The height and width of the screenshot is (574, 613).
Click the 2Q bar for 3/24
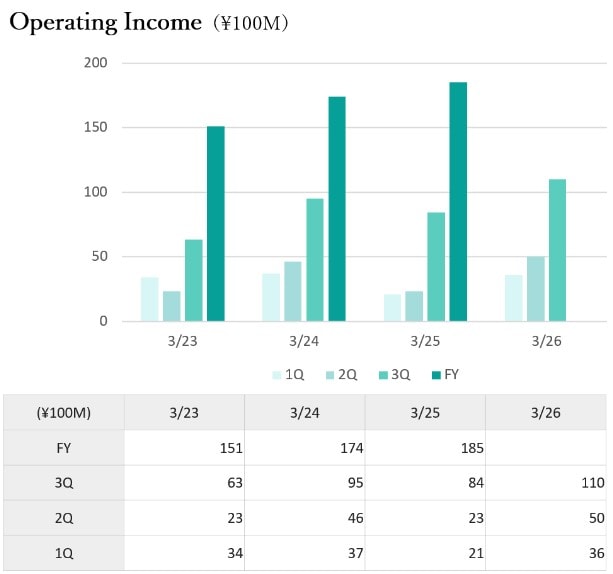click(x=293, y=291)
